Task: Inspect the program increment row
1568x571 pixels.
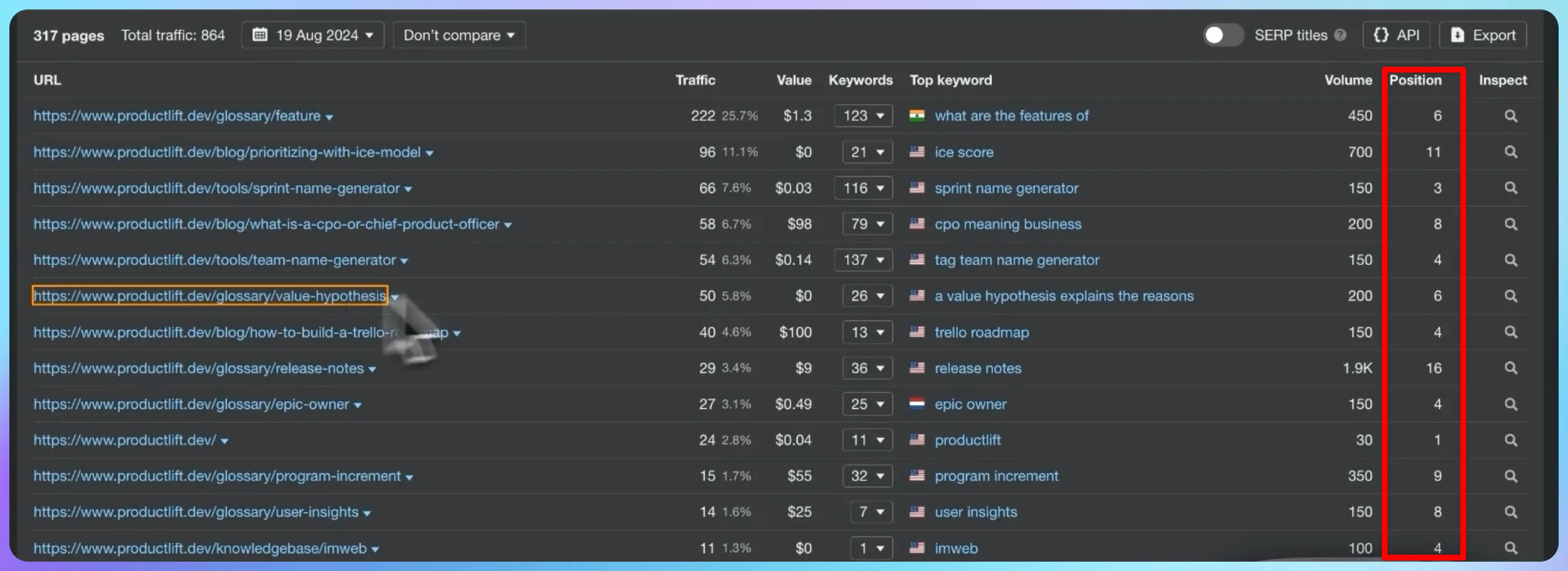Action: (1510, 476)
